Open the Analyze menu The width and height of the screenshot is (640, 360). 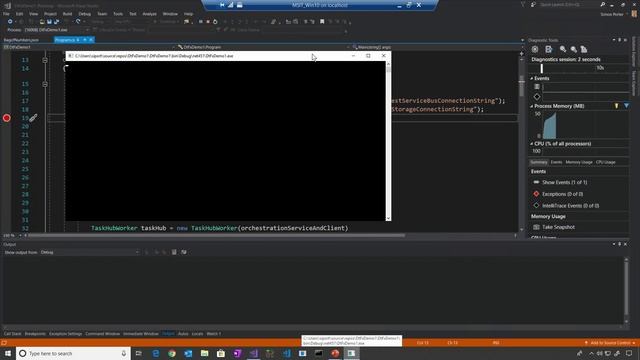click(x=149, y=14)
